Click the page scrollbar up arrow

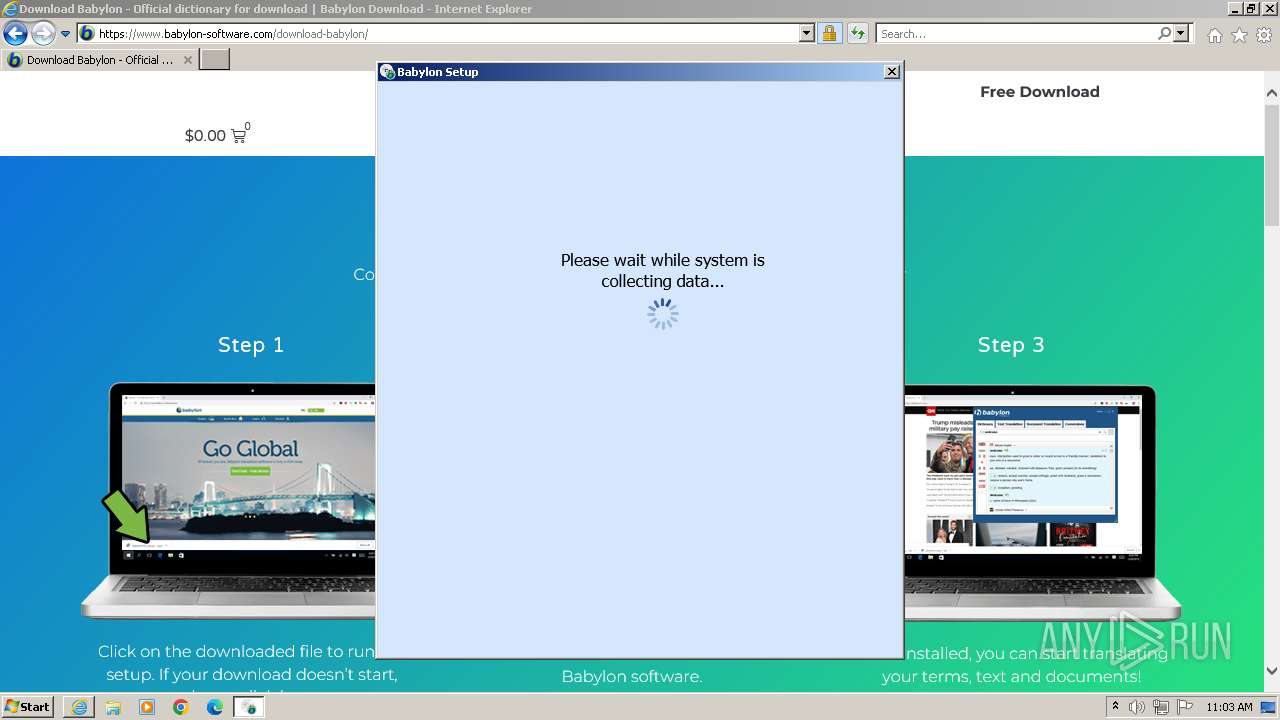tap(1271, 93)
